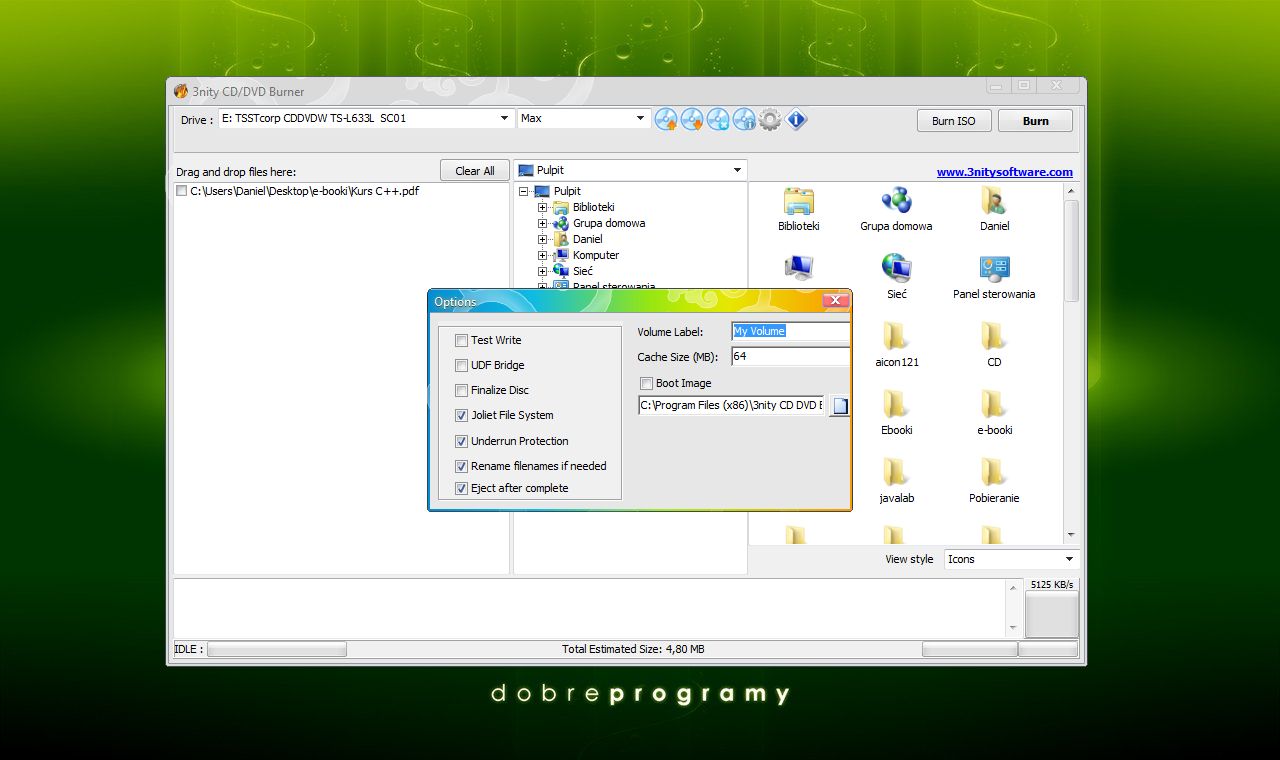The width and height of the screenshot is (1280, 760).
Task: Click the Kurs C++.pdf file path text
Action: 304,191
